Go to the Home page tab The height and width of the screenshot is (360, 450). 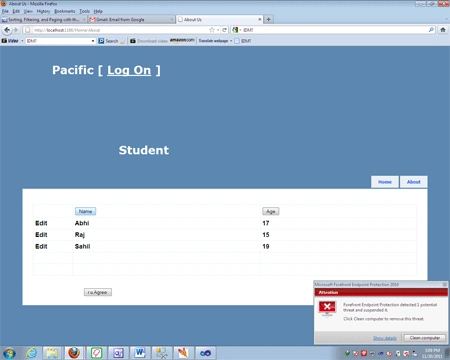385,182
